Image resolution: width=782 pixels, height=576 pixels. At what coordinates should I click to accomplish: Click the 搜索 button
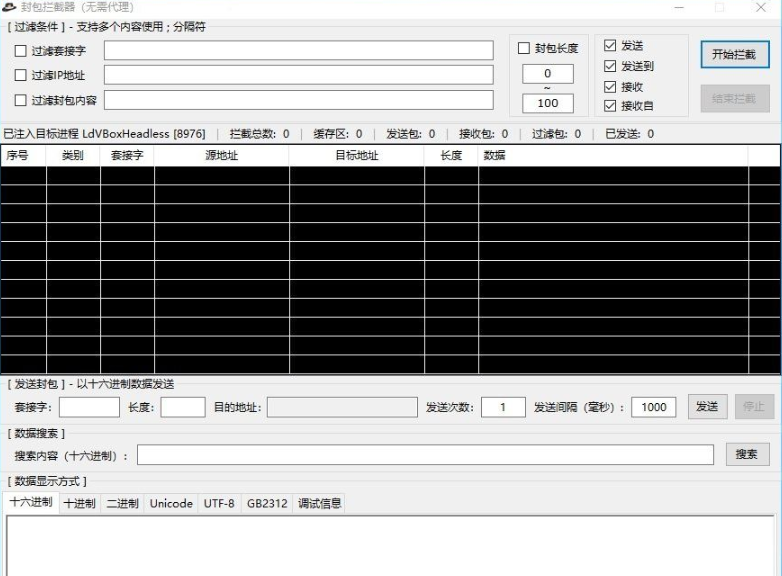(x=747, y=454)
